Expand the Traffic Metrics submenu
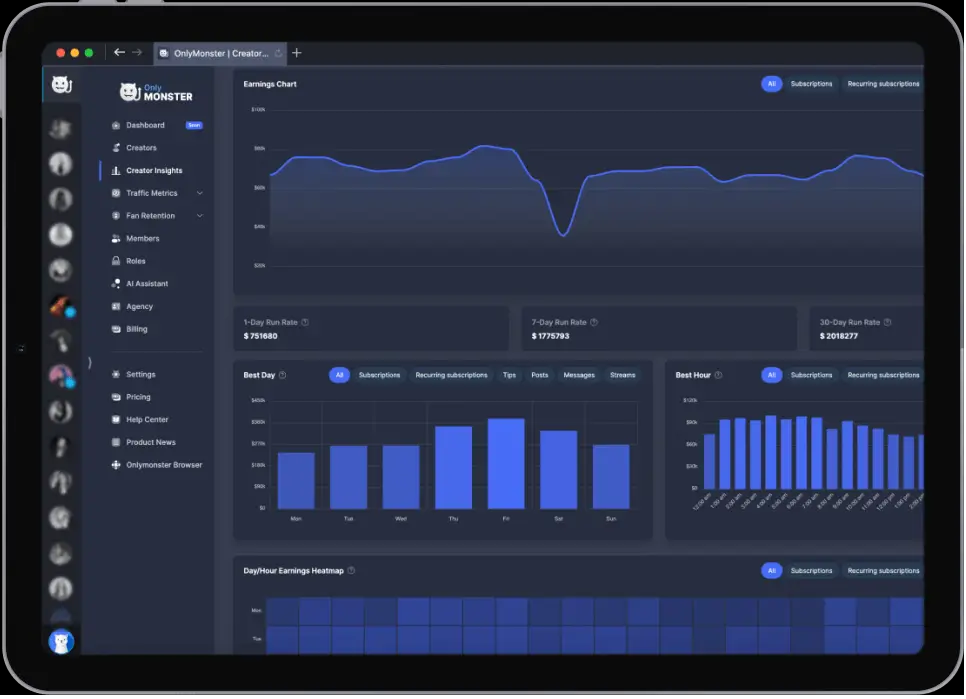The image size is (966, 699). (x=199, y=193)
